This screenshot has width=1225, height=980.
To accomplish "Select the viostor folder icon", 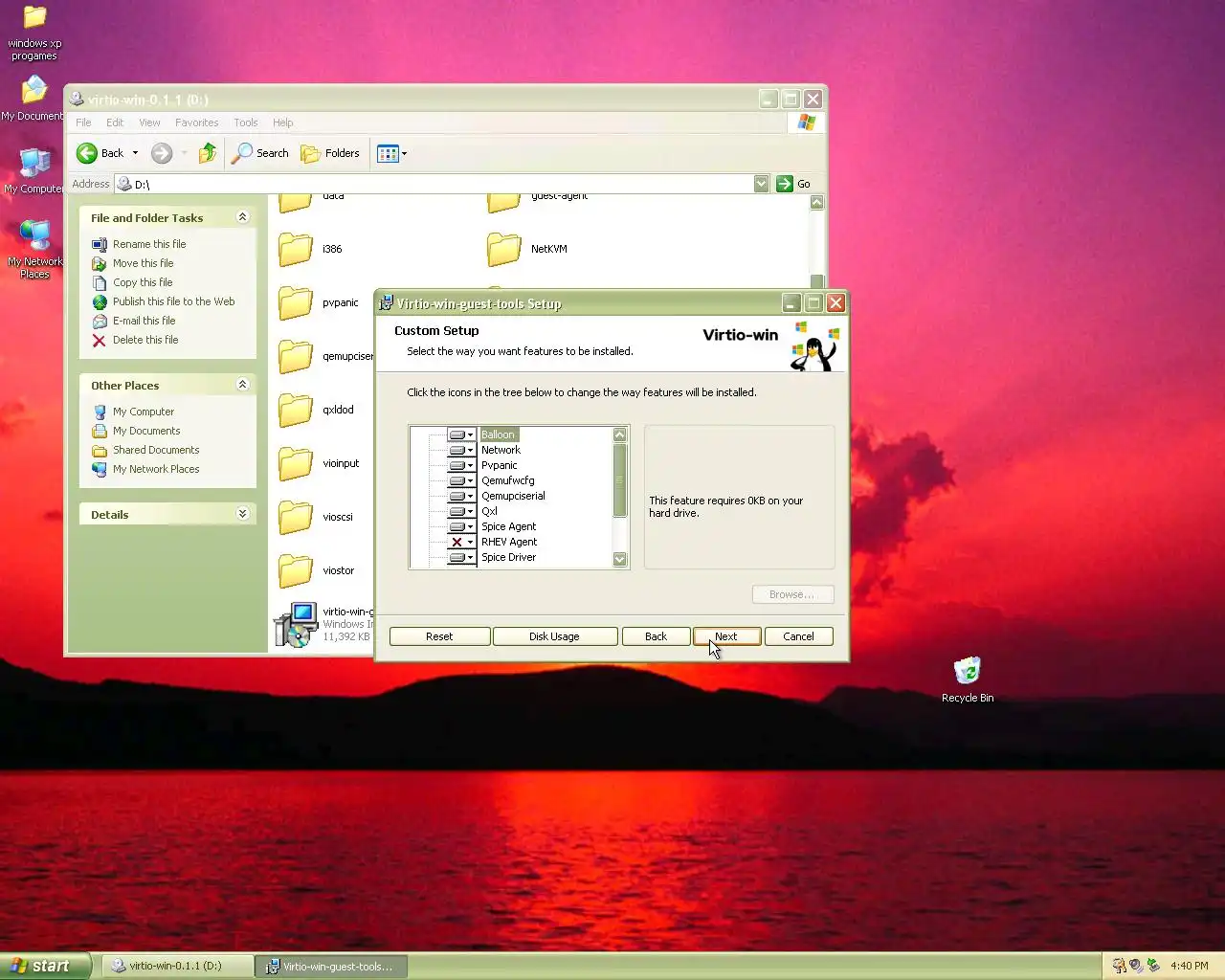I will pyautogui.click(x=296, y=570).
